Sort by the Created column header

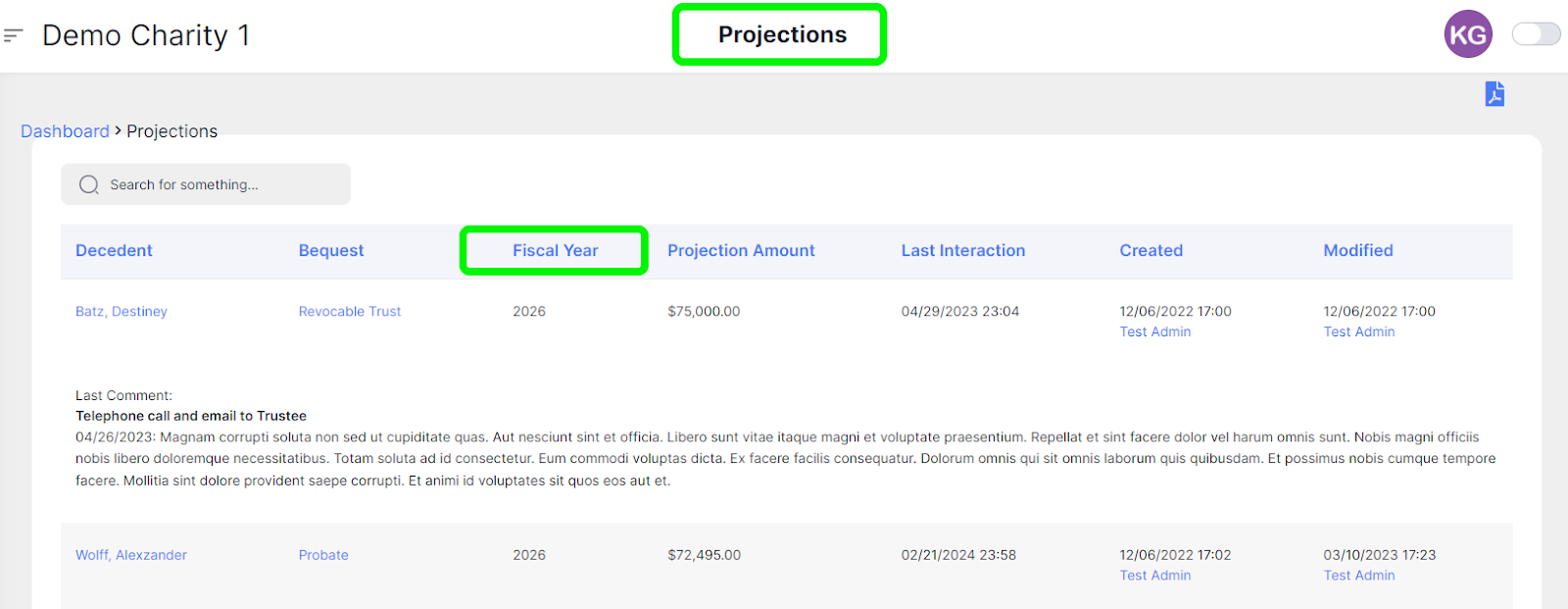point(1151,250)
